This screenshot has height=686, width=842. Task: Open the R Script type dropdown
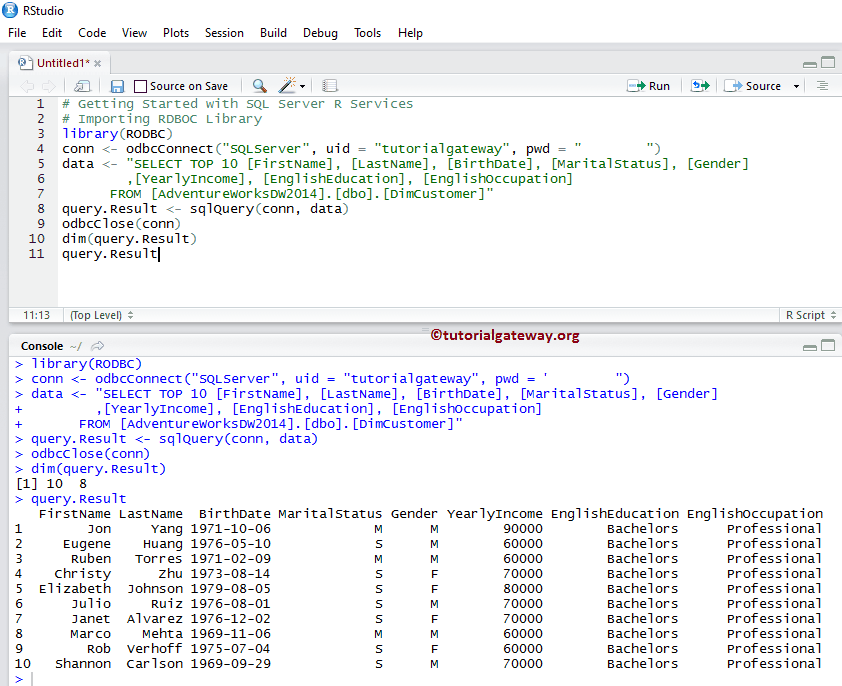click(812, 315)
